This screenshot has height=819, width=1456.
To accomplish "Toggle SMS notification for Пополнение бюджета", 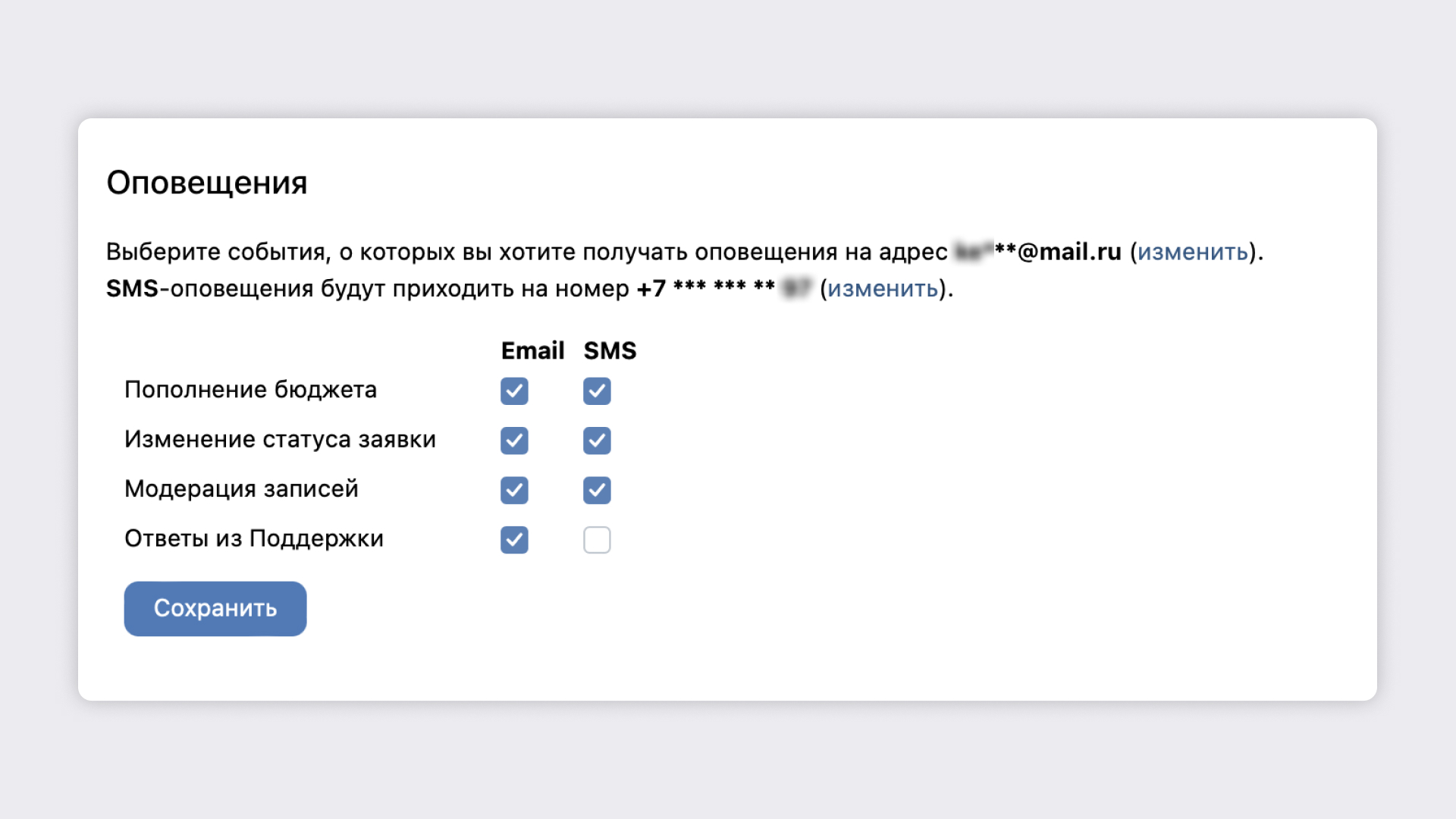I will pyautogui.click(x=597, y=390).
